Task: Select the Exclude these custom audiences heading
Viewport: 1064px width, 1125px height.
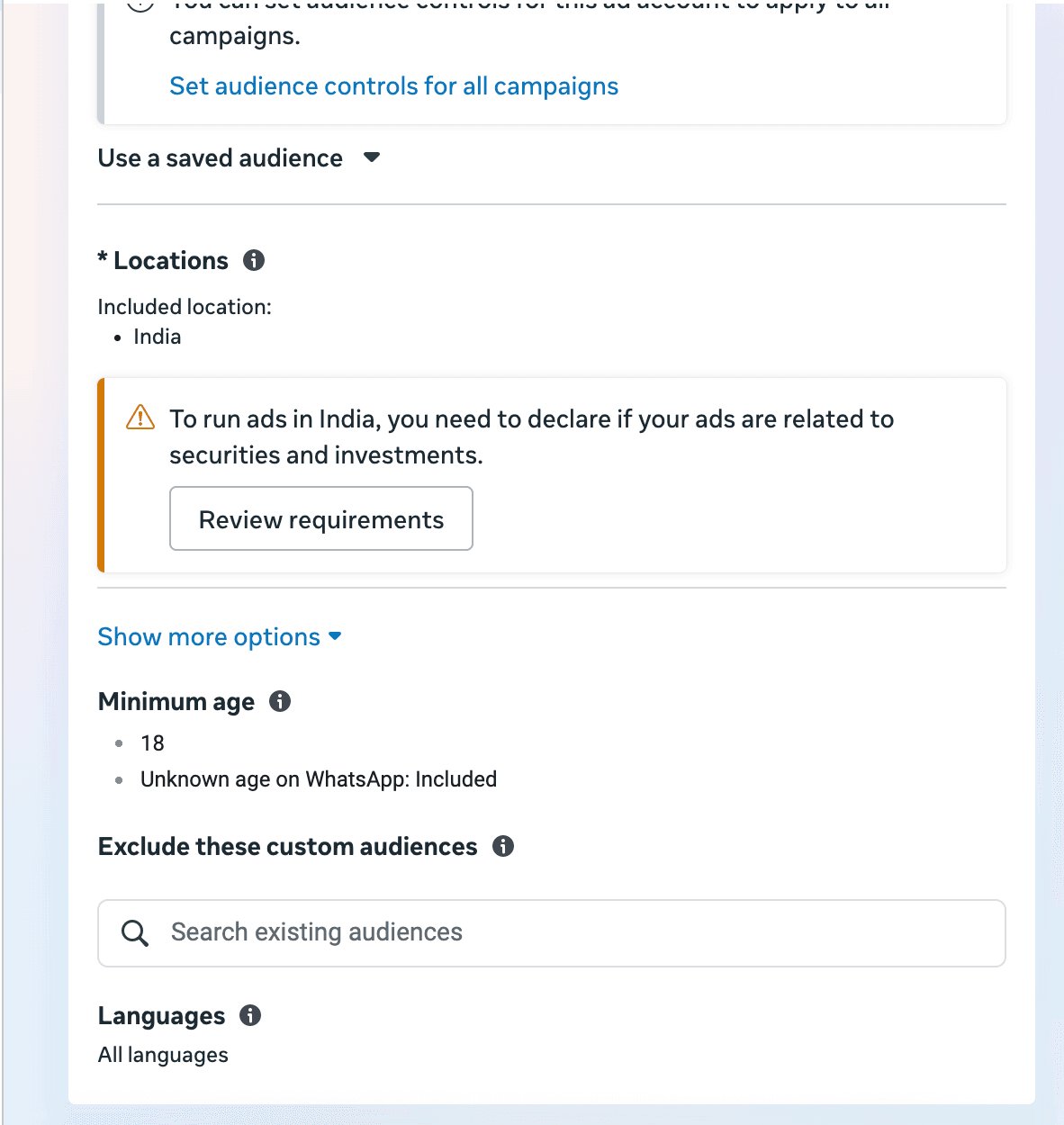Action: pos(287,847)
